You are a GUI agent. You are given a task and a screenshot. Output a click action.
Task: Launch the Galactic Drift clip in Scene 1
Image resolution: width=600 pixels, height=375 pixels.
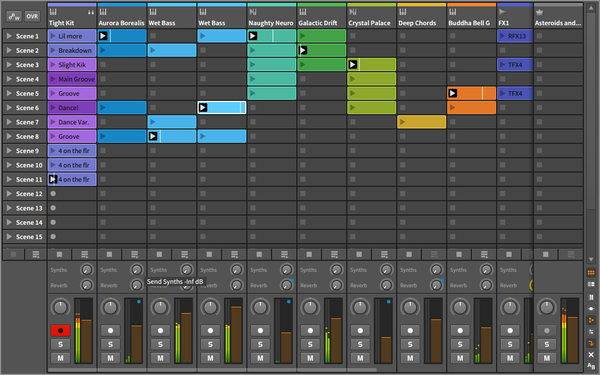(303, 36)
